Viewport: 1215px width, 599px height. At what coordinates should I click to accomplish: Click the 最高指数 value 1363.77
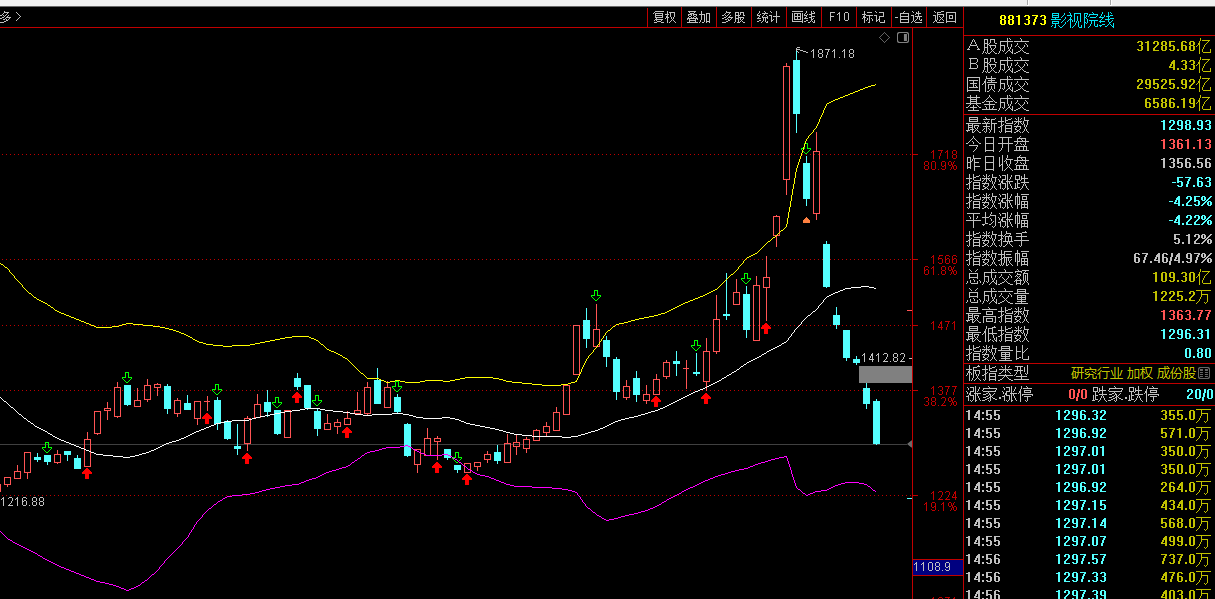click(x=1186, y=316)
